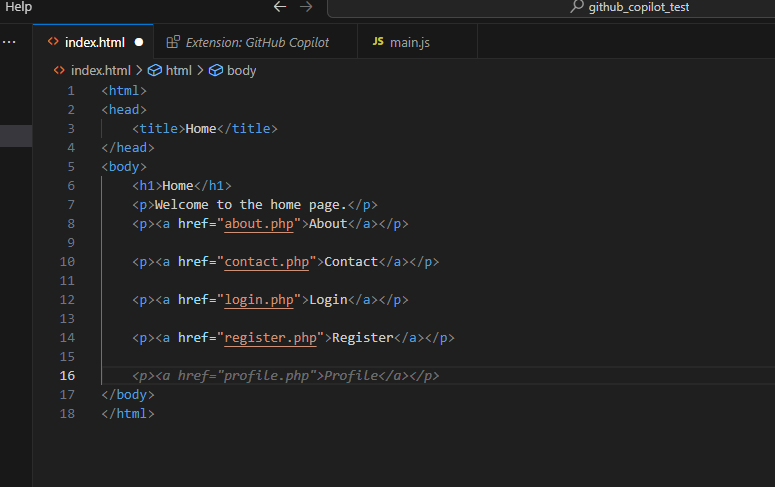The height and width of the screenshot is (487, 775).
Task: Click the extension icon on Copilot tab
Action: coord(173,42)
